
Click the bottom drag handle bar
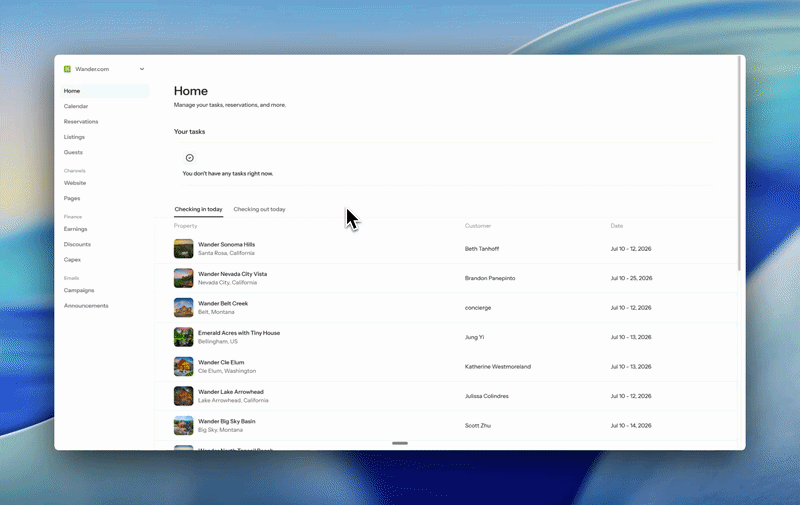(x=400, y=443)
